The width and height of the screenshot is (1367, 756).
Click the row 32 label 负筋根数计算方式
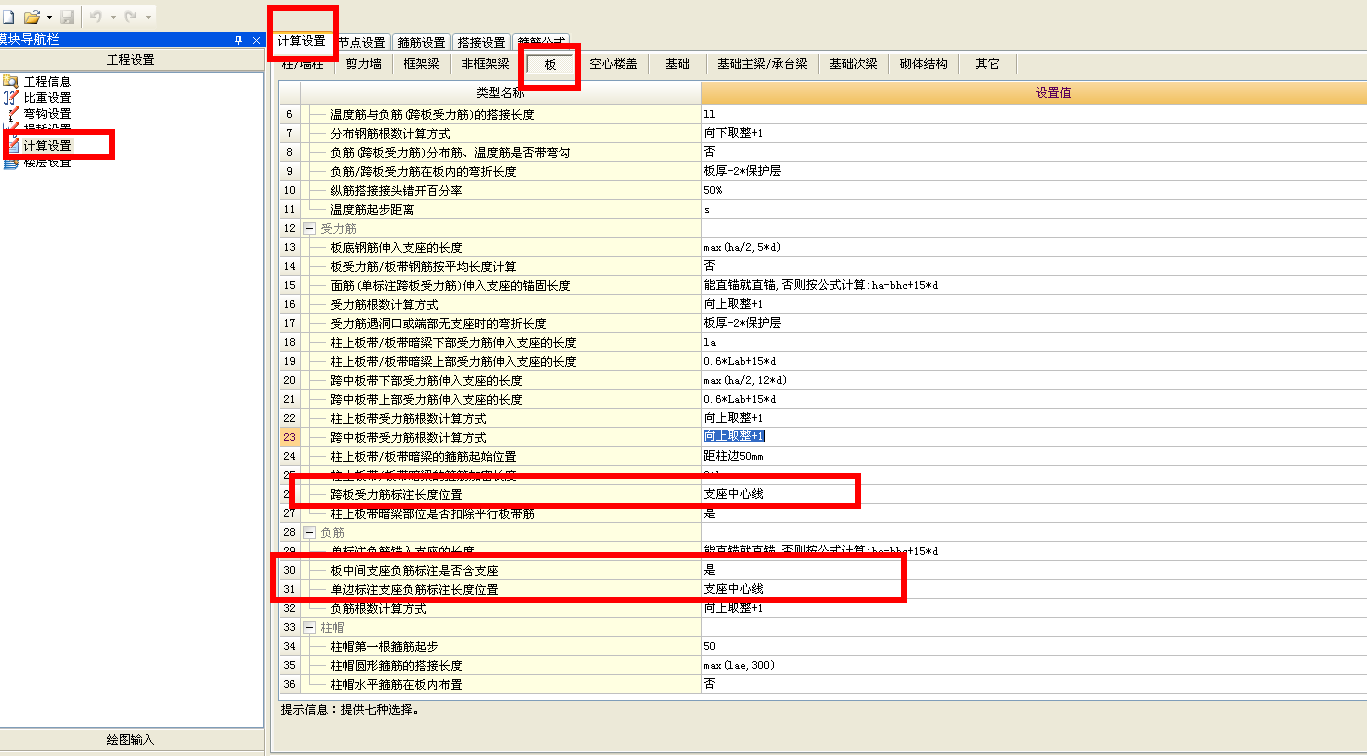378,608
